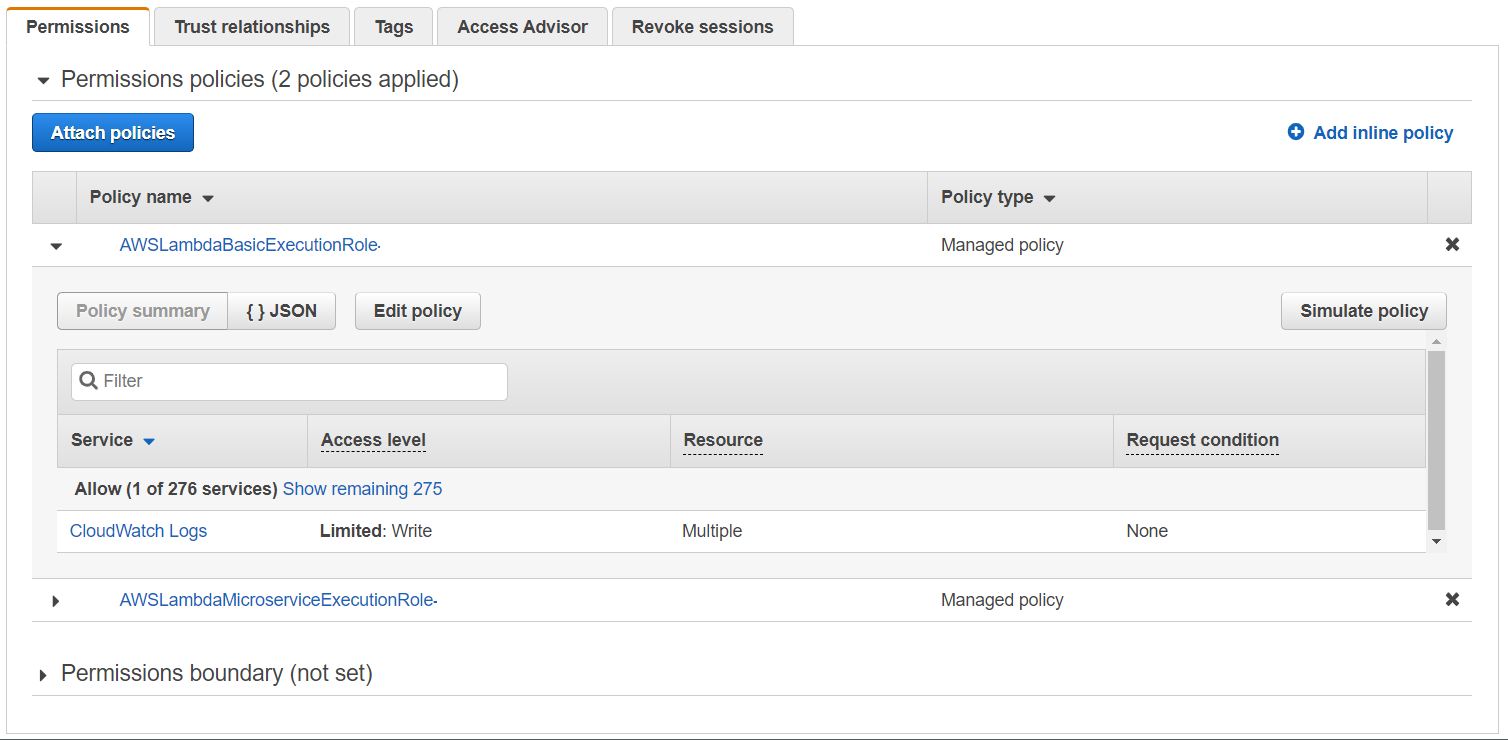Click the sort arrow on Policy name
This screenshot has height=740, width=1508.
tap(208, 197)
